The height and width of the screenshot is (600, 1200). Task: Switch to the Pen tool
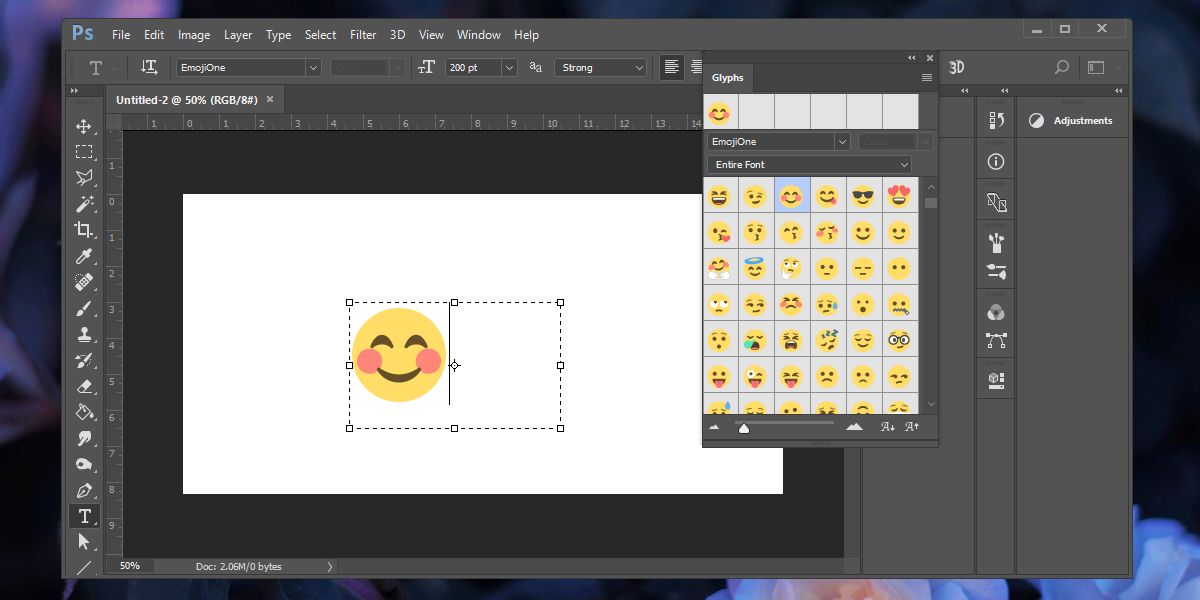(85, 490)
